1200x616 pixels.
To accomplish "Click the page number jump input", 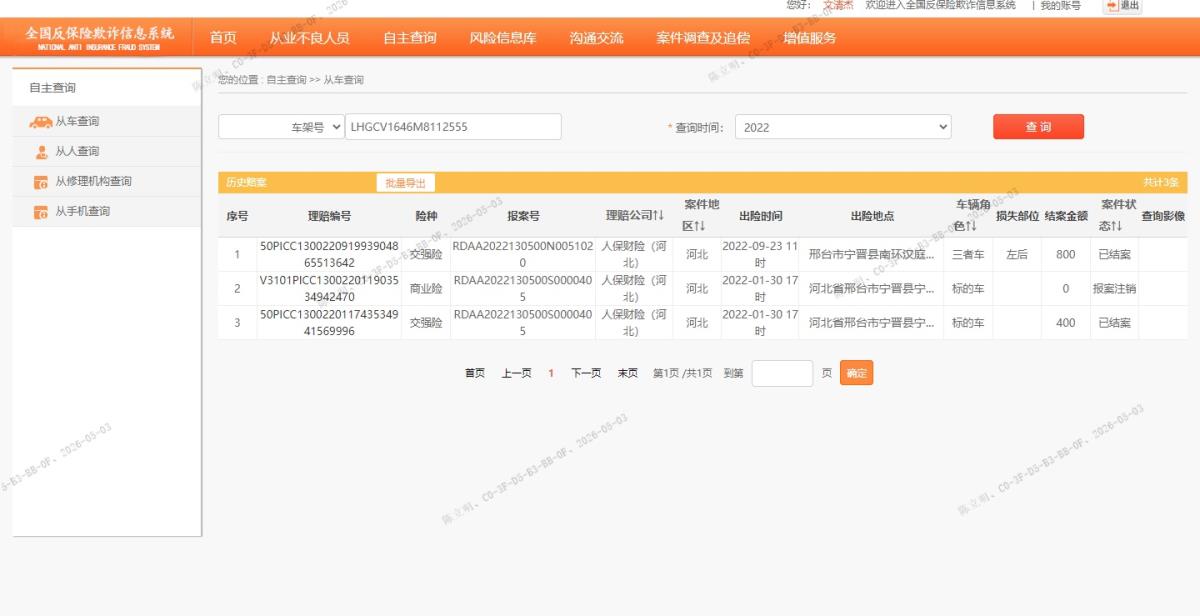I will [782, 373].
